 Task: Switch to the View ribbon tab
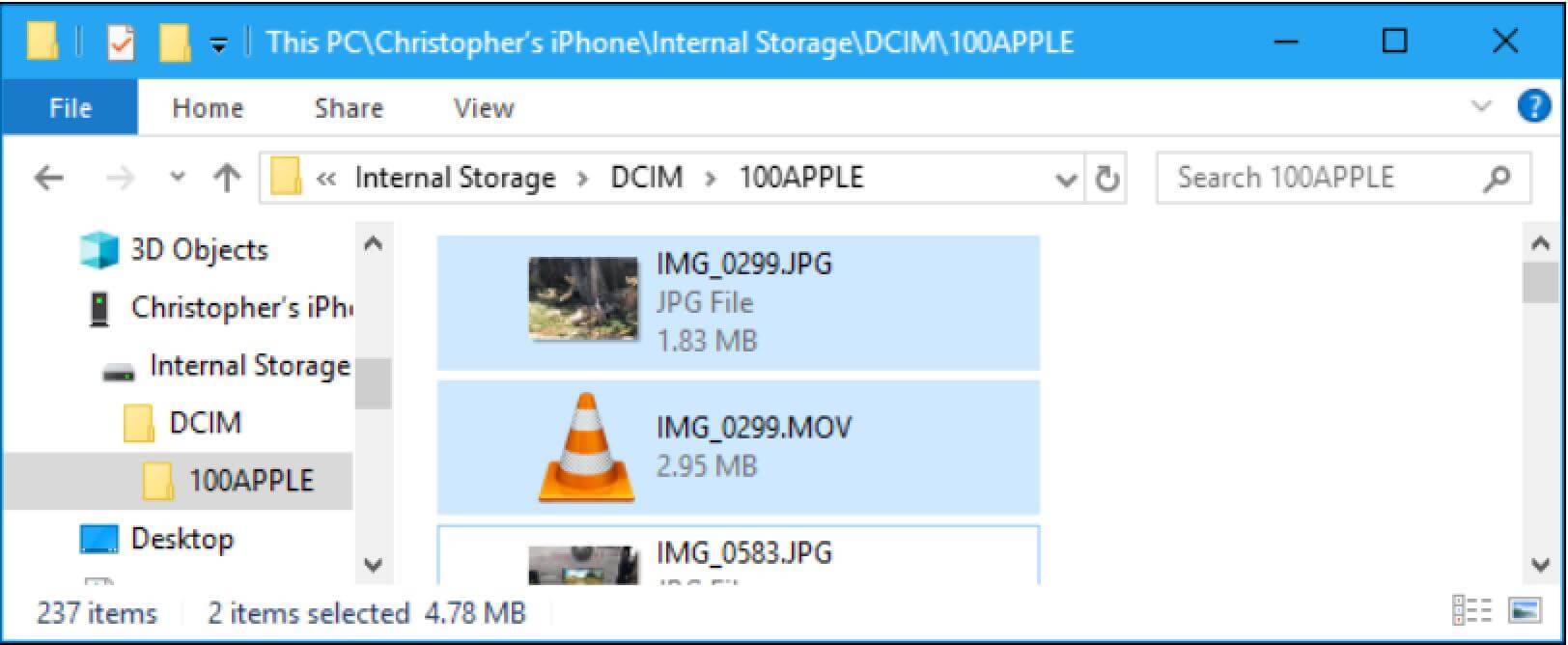484,108
